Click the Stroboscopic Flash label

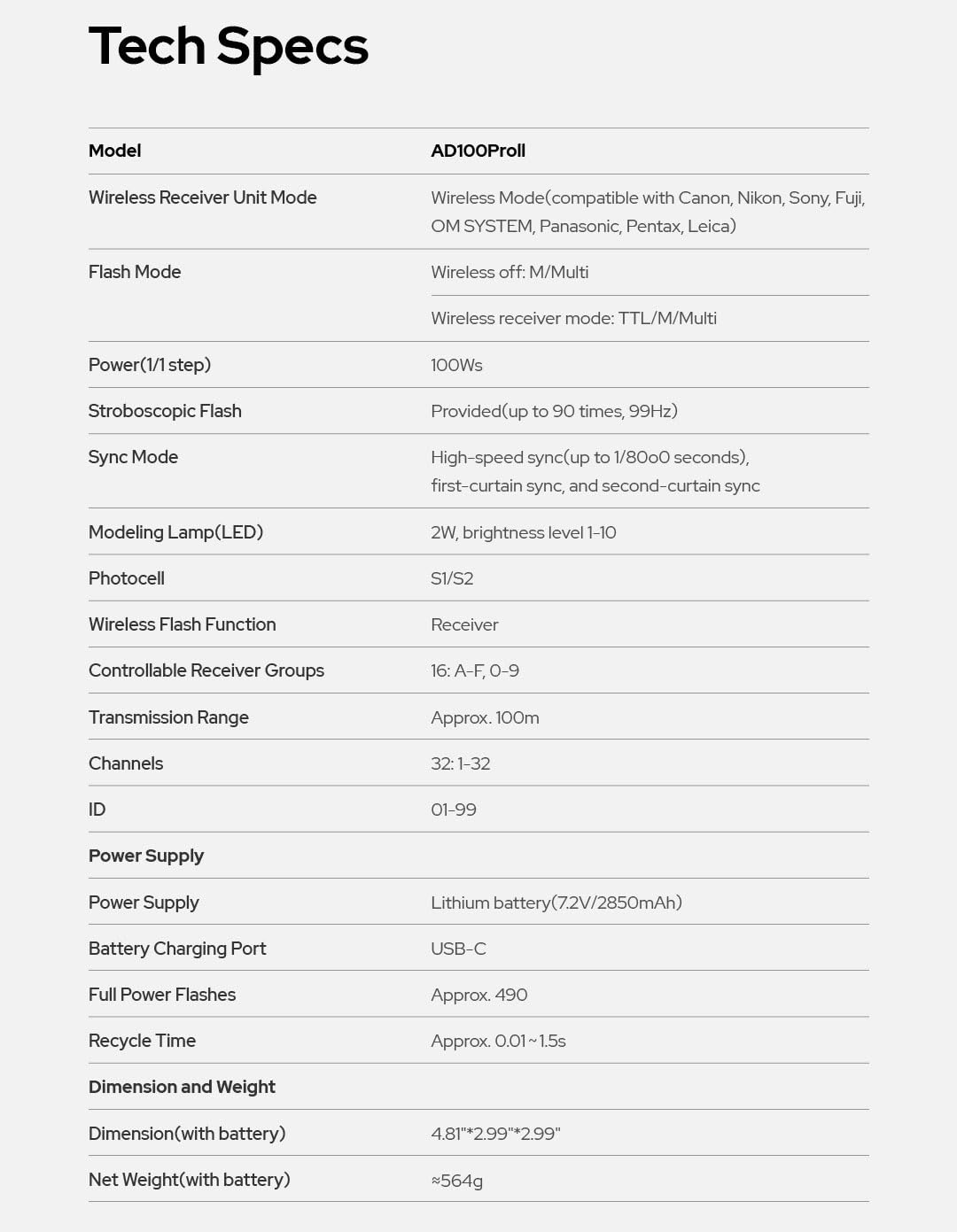(x=165, y=411)
